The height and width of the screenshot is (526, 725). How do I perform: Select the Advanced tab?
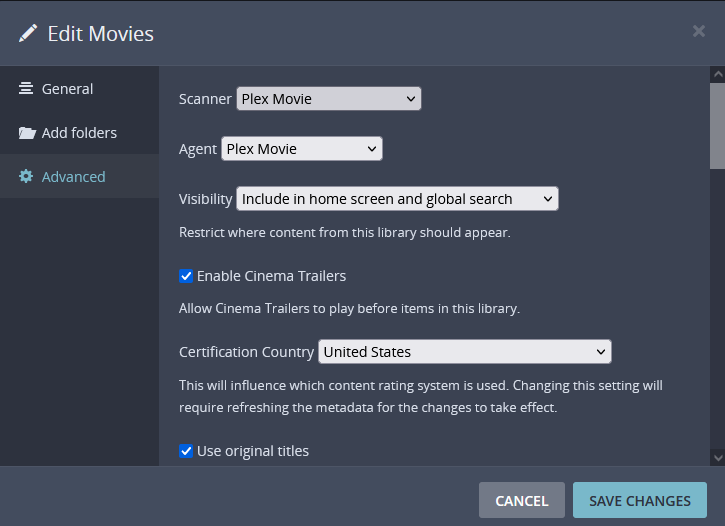(73, 177)
